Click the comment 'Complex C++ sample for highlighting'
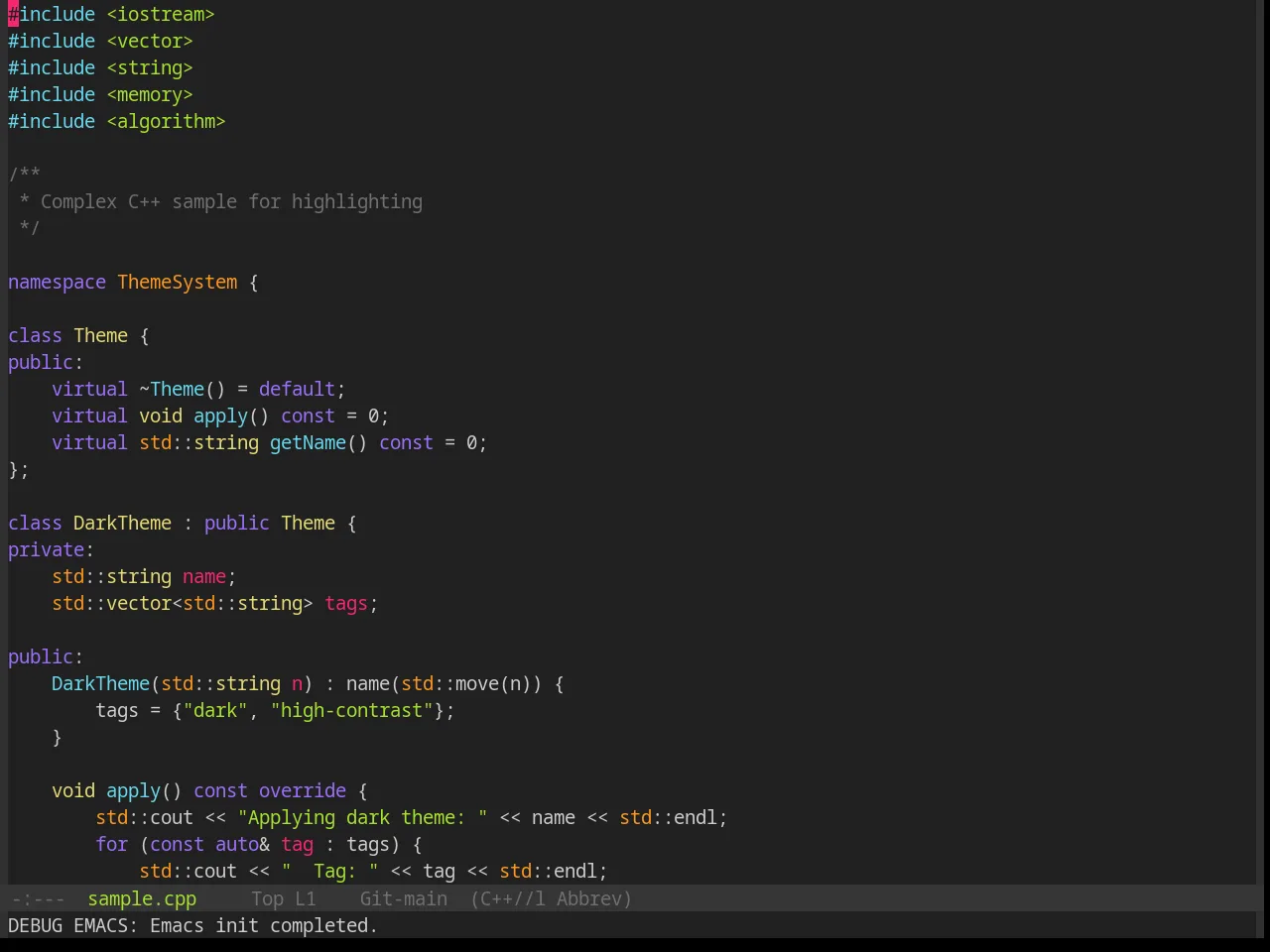 [x=231, y=201]
